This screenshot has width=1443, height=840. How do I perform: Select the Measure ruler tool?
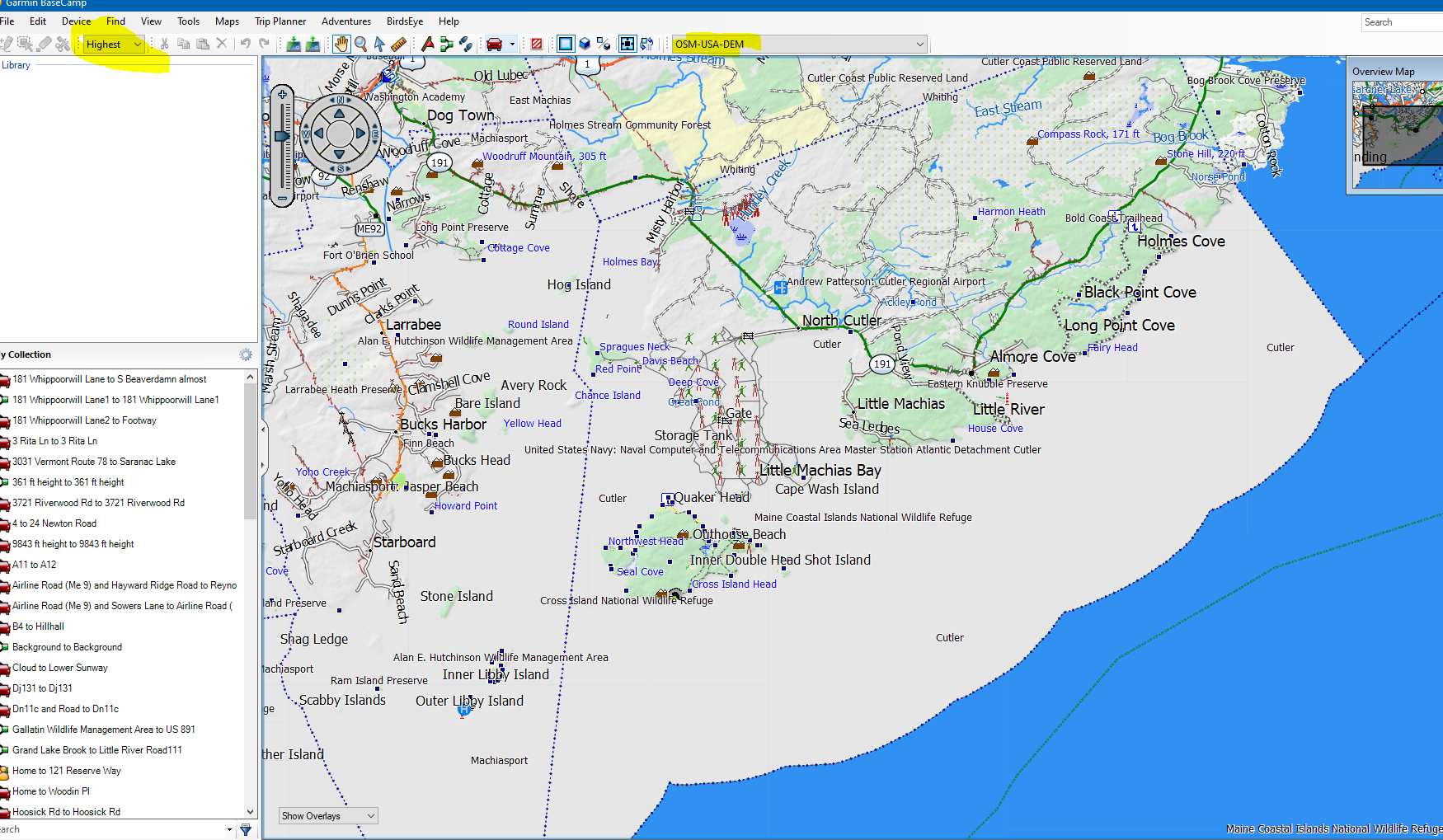398,45
